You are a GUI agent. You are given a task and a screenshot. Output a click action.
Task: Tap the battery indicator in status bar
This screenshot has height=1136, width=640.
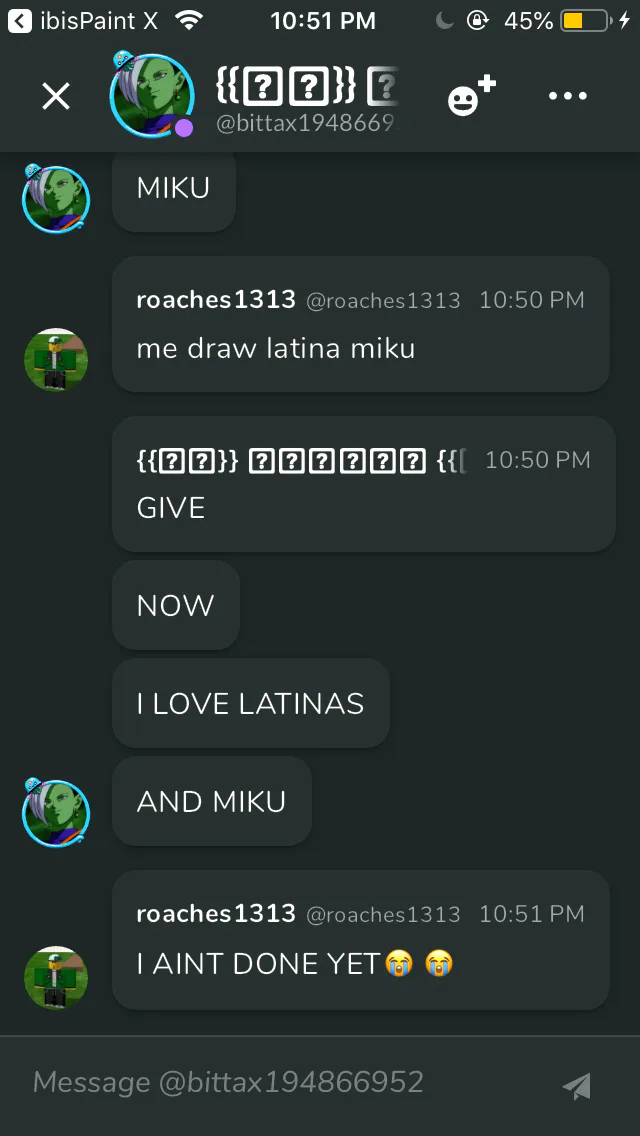coord(585,21)
